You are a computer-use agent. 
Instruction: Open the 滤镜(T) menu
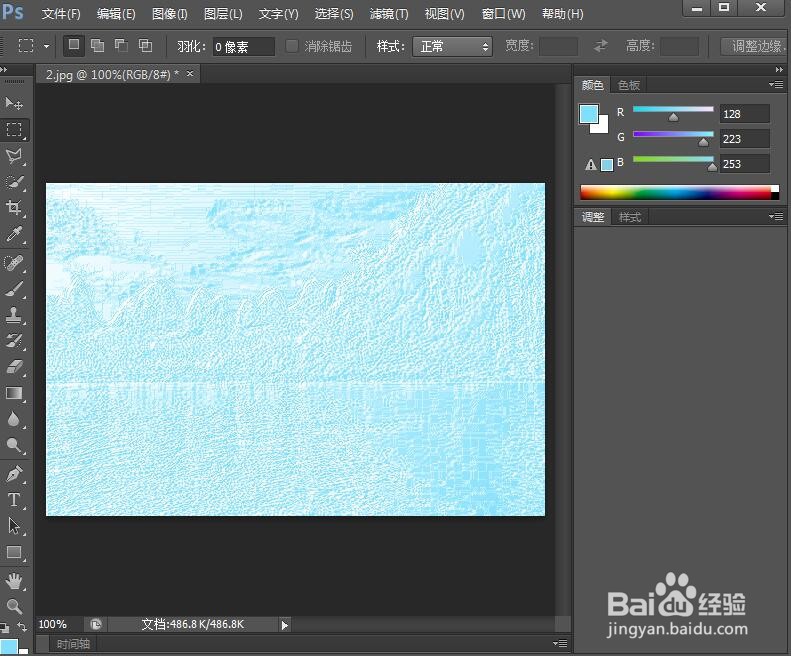pyautogui.click(x=389, y=14)
